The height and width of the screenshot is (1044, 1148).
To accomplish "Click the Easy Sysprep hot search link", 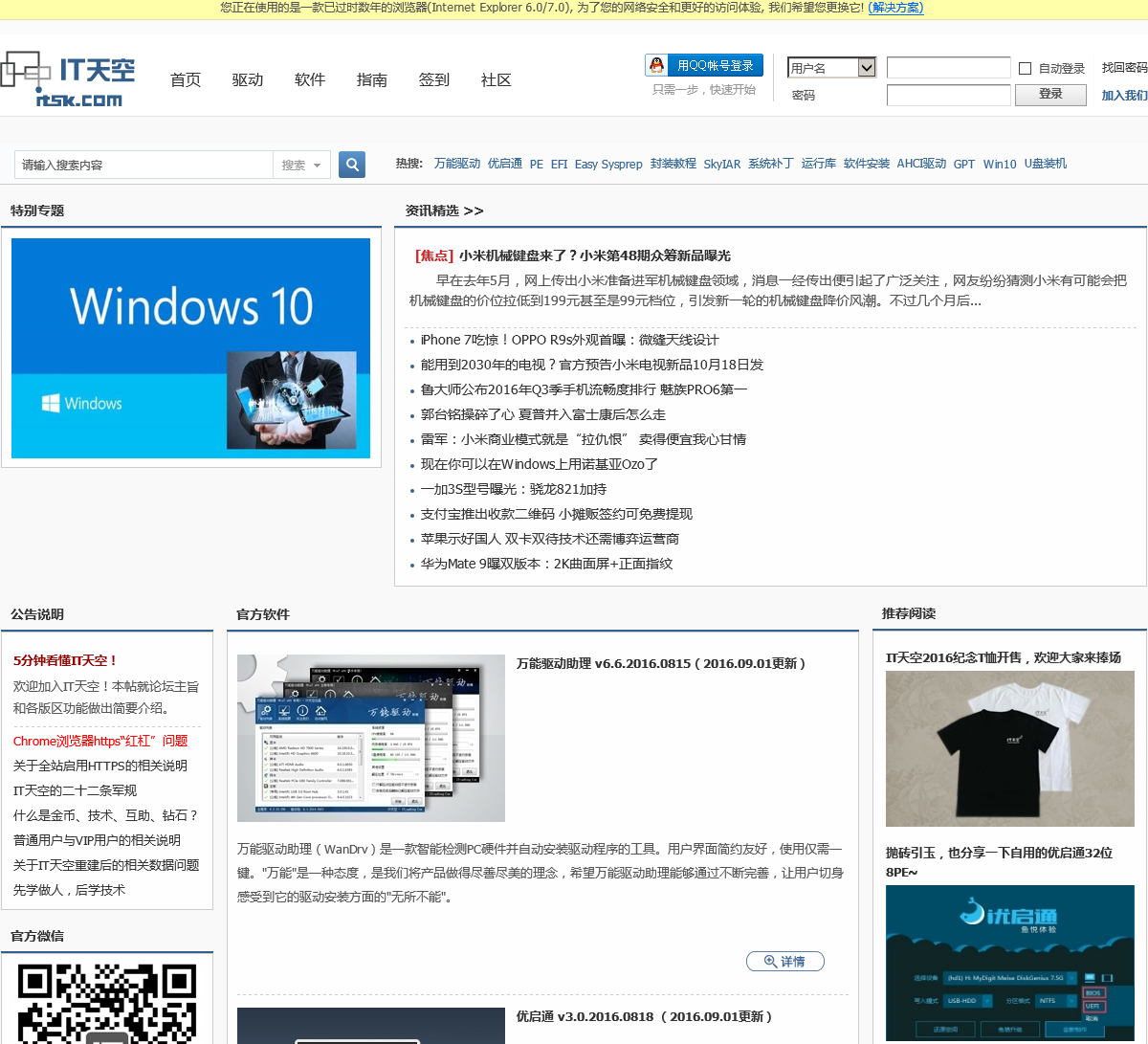I will click(608, 164).
